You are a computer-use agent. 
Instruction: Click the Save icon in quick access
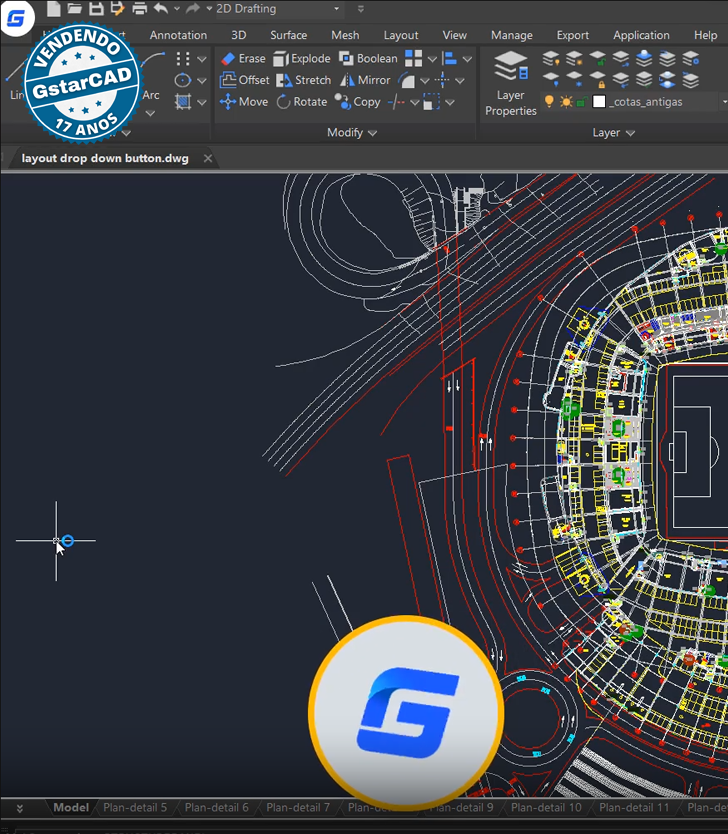tap(96, 9)
